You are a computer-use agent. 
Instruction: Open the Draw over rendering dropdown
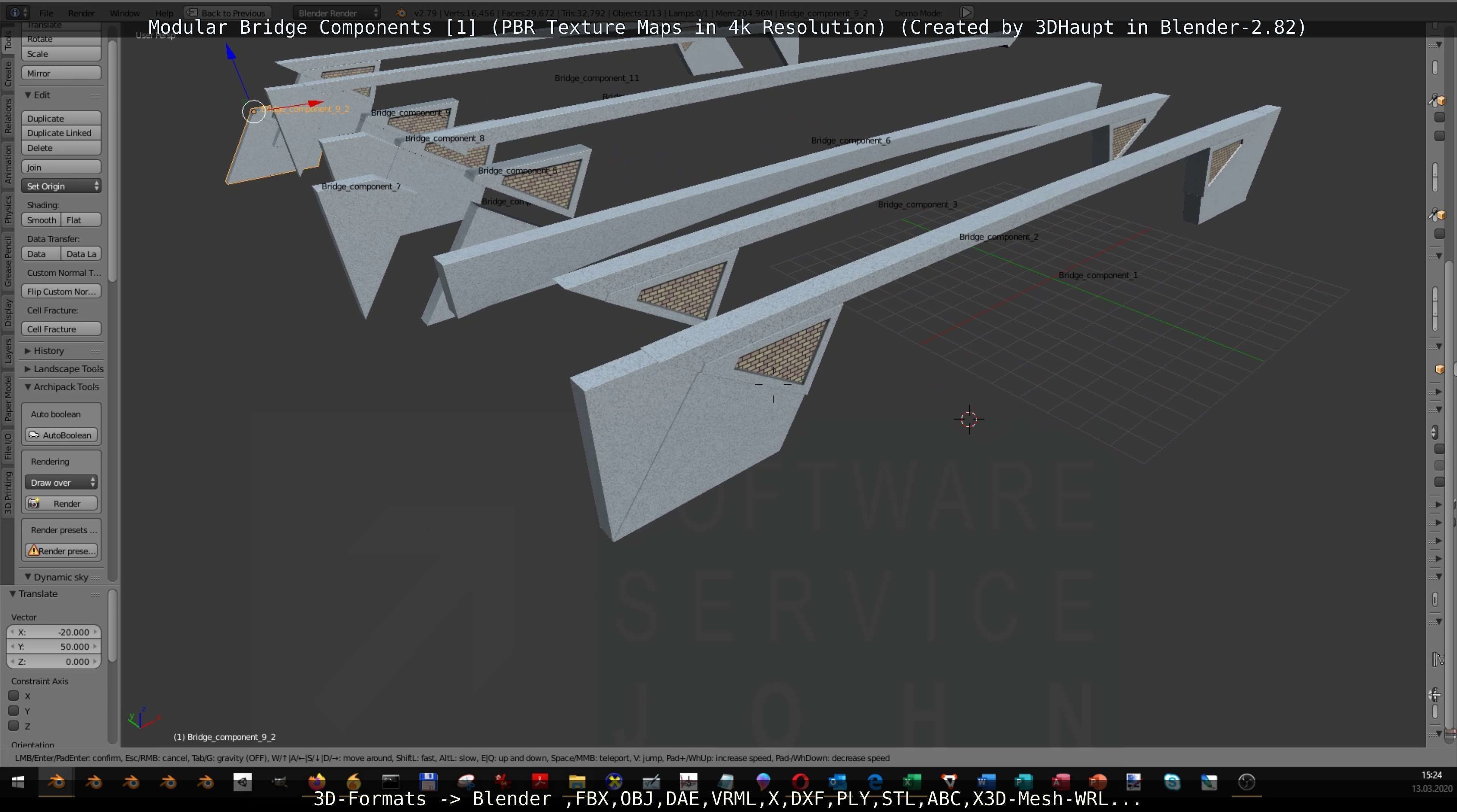tap(61, 483)
